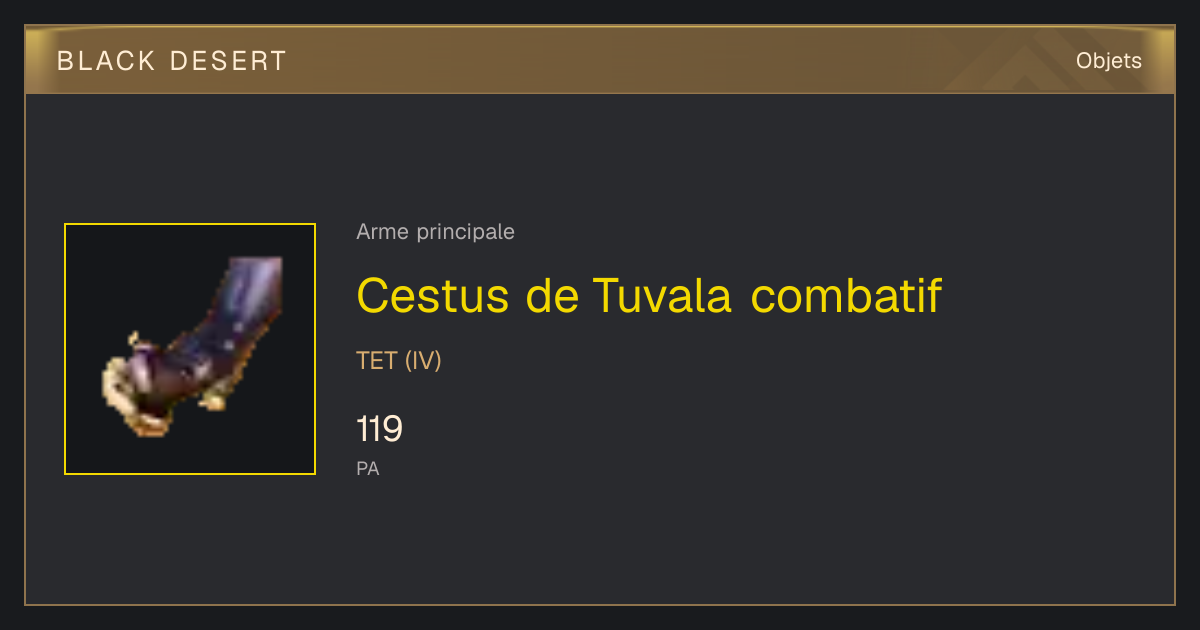This screenshot has width=1200, height=630.
Task: Select the Arme principale category label
Action: point(435,232)
